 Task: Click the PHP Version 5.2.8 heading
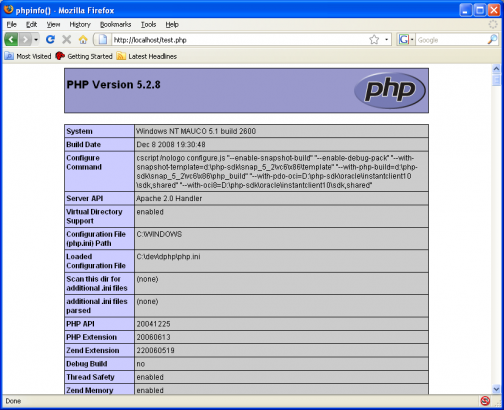[113, 85]
